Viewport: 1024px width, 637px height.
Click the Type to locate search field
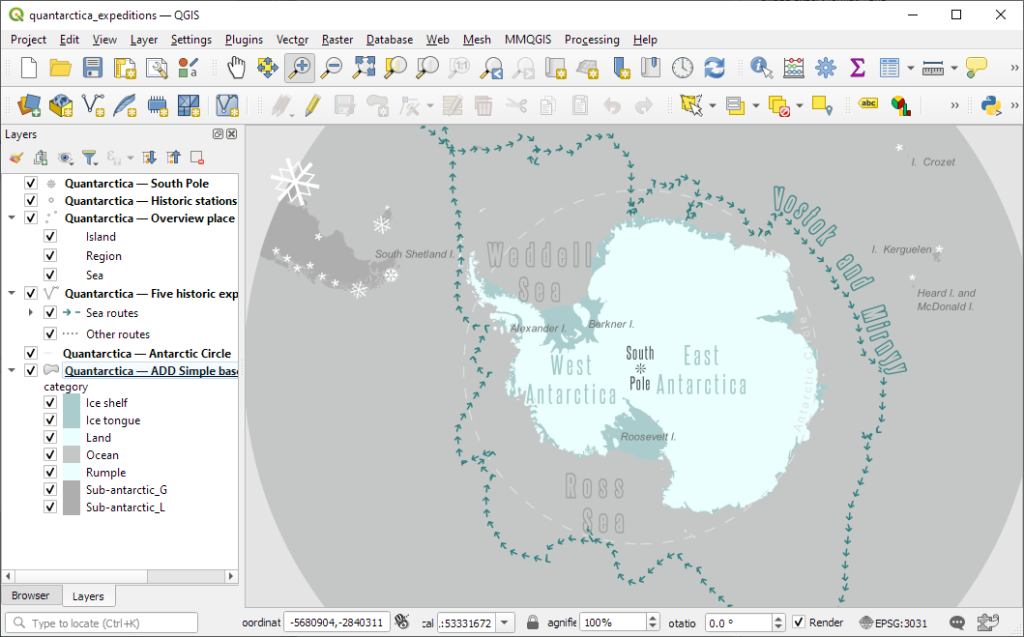102,623
